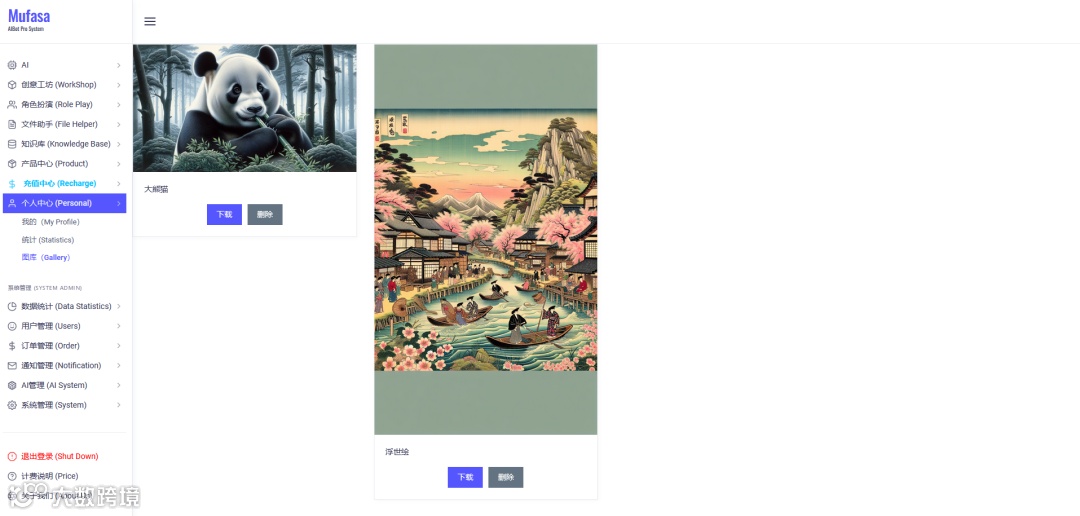Download the panda image
1080x516 pixels.
pyautogui.click(x=224, y=214)
